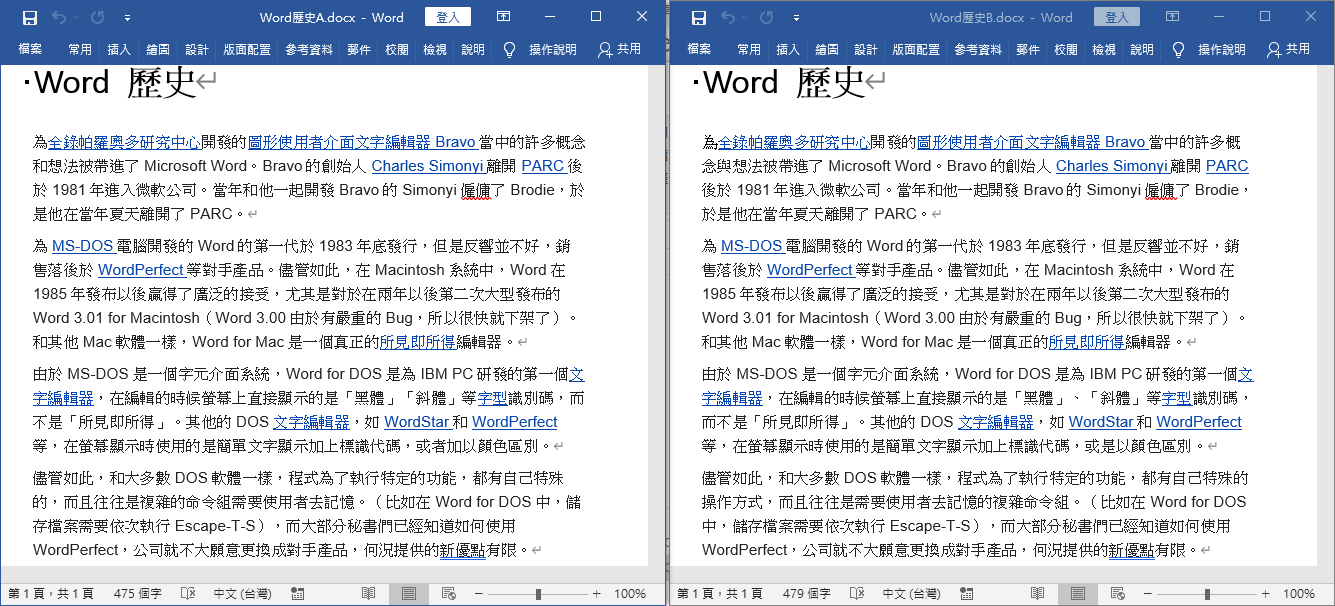Click 登入 sign-in button in Word歷史B

(x=1116, y=17)
